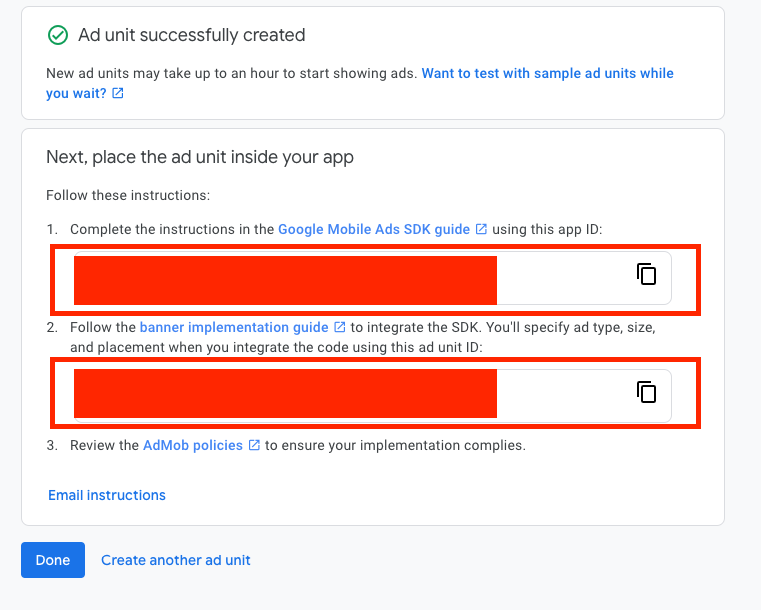Click Email instructions
Screen dimensions: 761x610
pyautogui.click(x=107, y=495)
